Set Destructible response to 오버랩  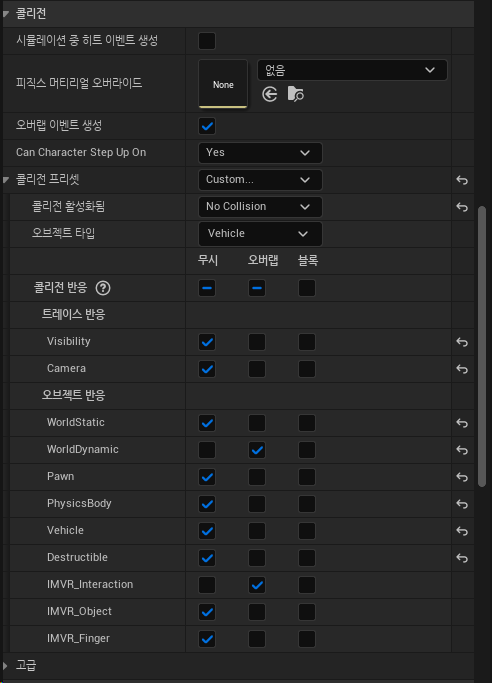pos(257,558)
